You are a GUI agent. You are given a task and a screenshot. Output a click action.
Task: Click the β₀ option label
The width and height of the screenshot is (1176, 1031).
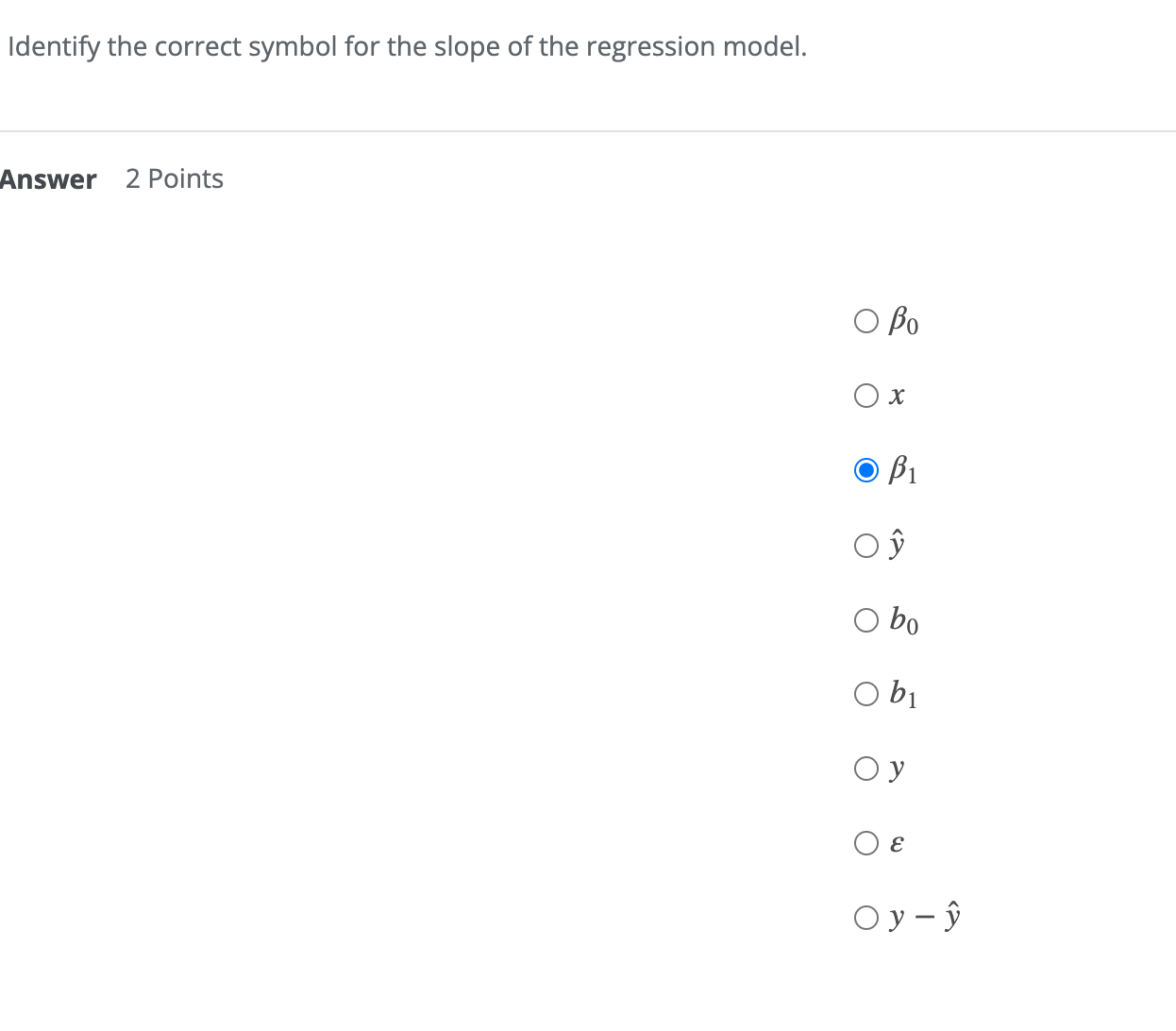point(903,321)
